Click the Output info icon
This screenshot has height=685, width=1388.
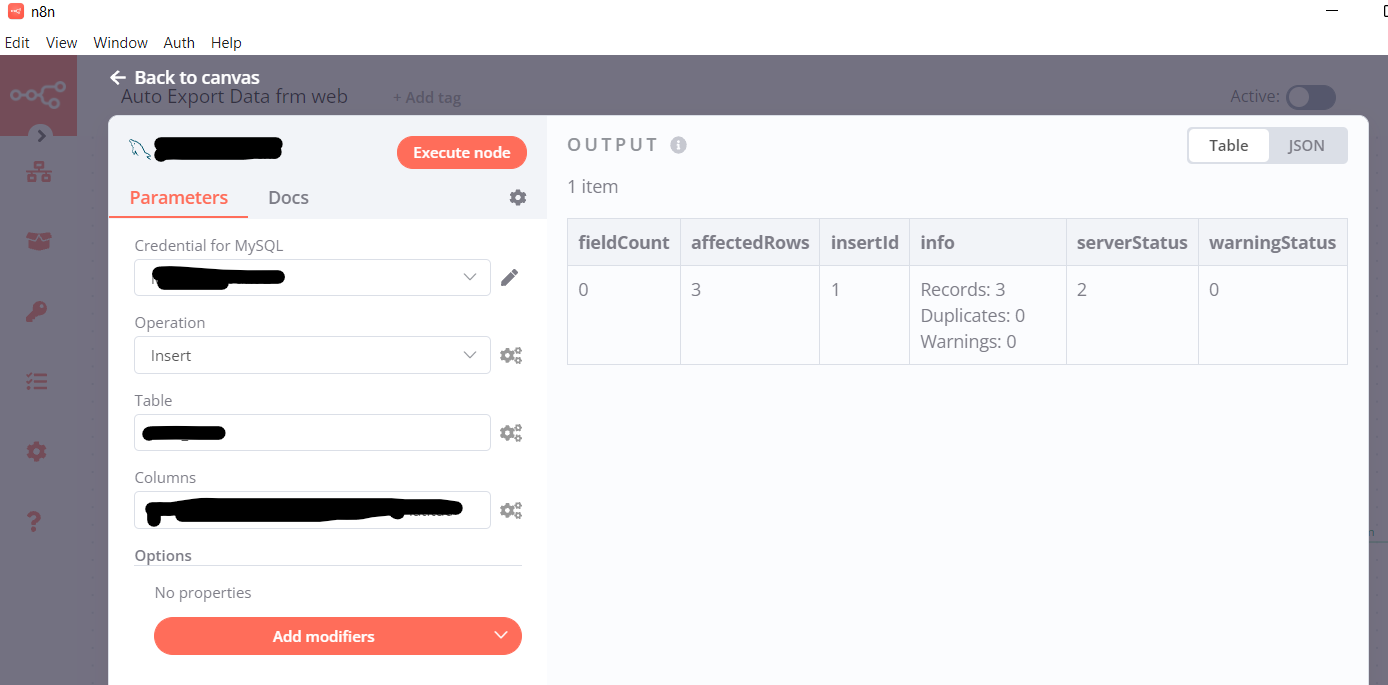[x=678, y=145]
